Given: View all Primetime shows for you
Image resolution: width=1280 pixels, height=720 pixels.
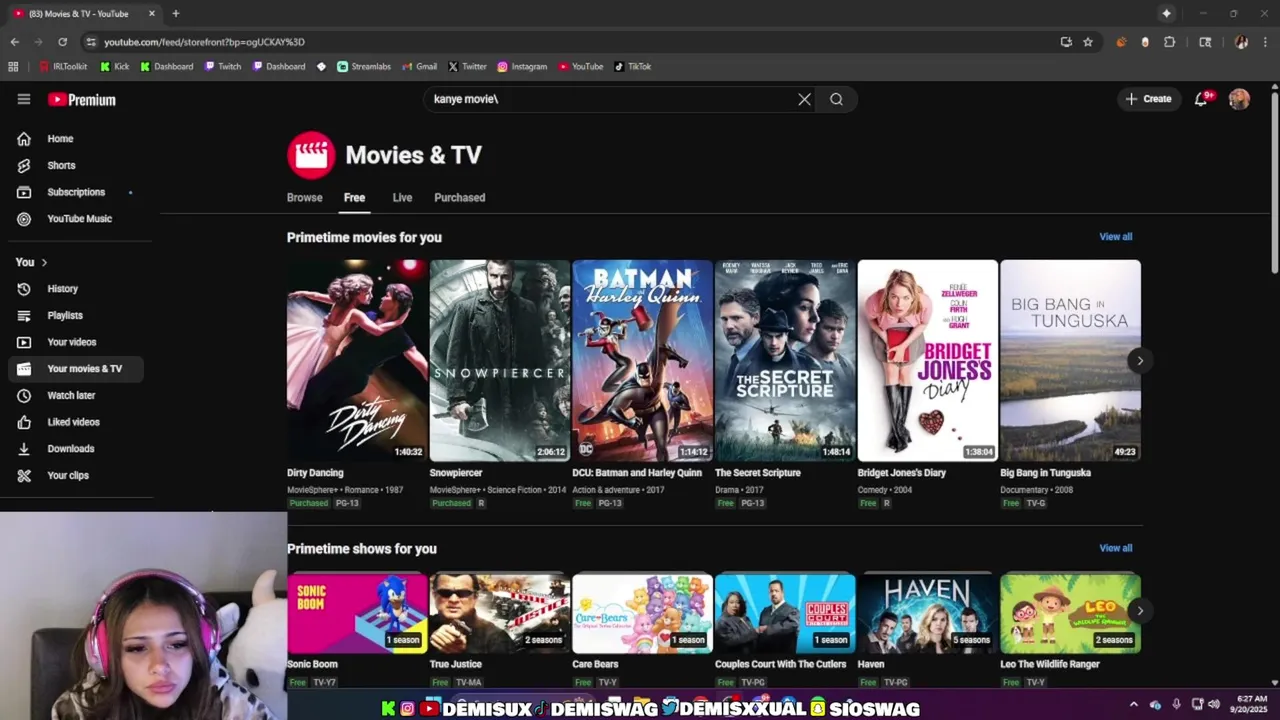Looking at the screenshot, I should coord(1115,548).
